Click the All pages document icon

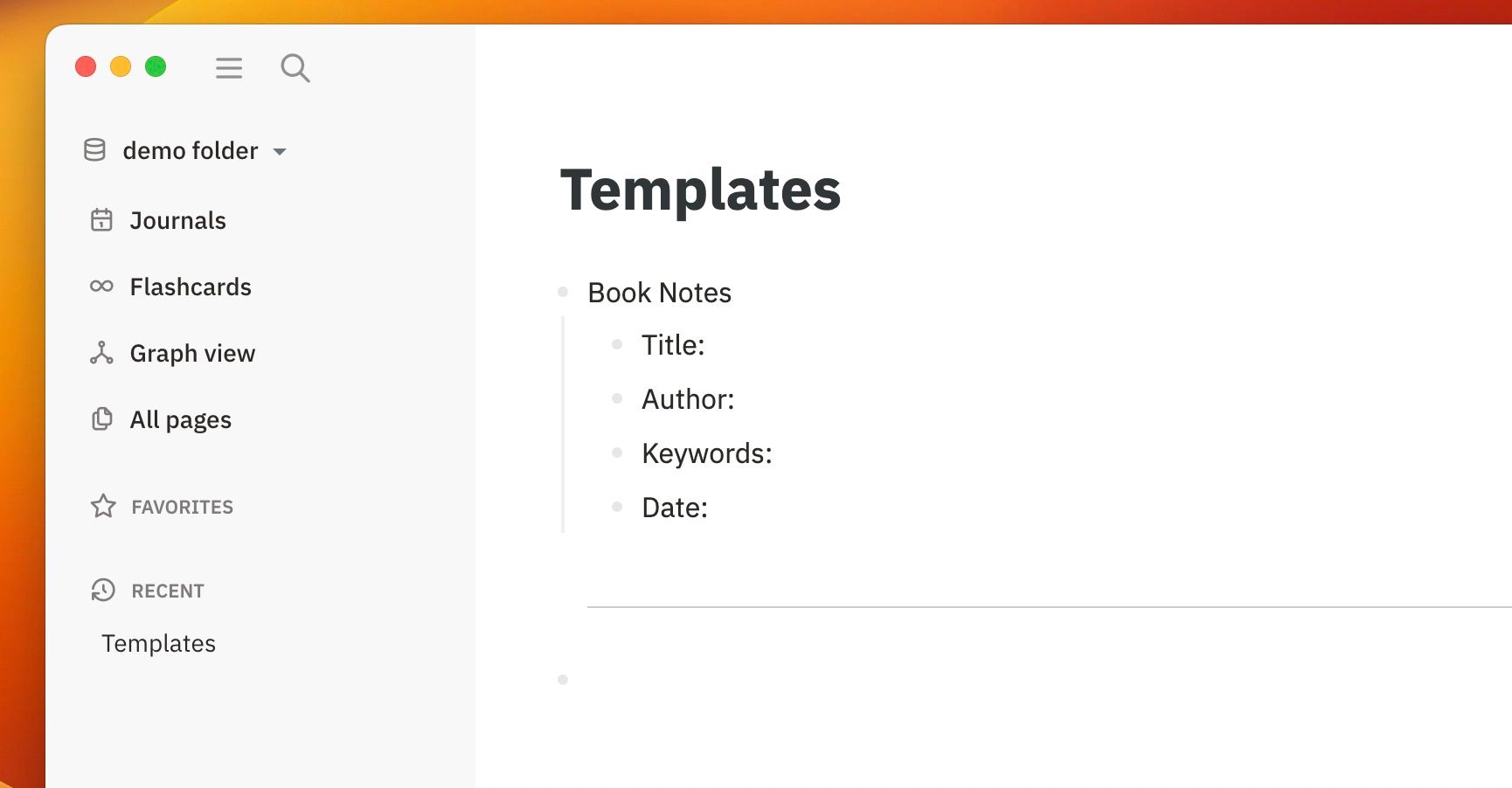pos(102,419)
